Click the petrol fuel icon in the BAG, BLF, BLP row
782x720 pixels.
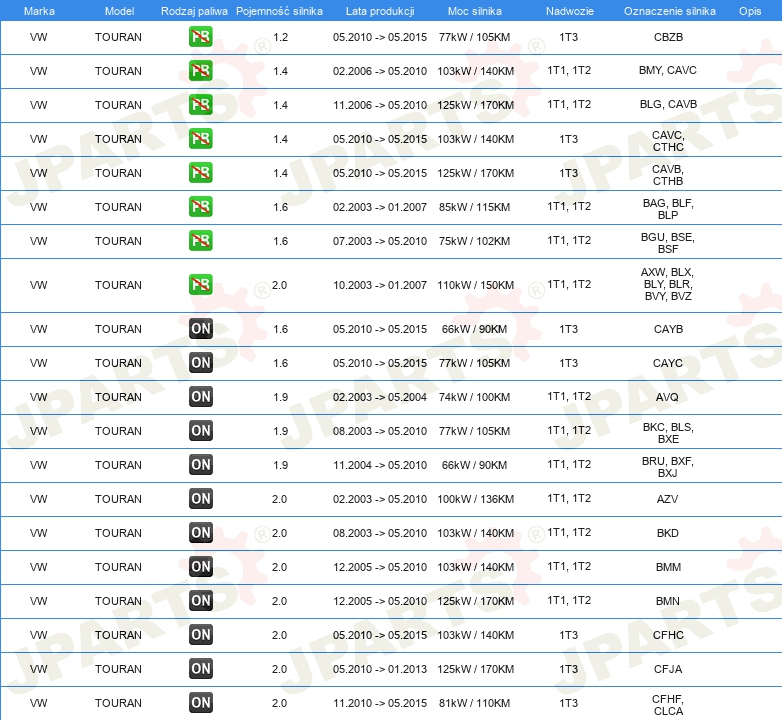click(200, 206)
